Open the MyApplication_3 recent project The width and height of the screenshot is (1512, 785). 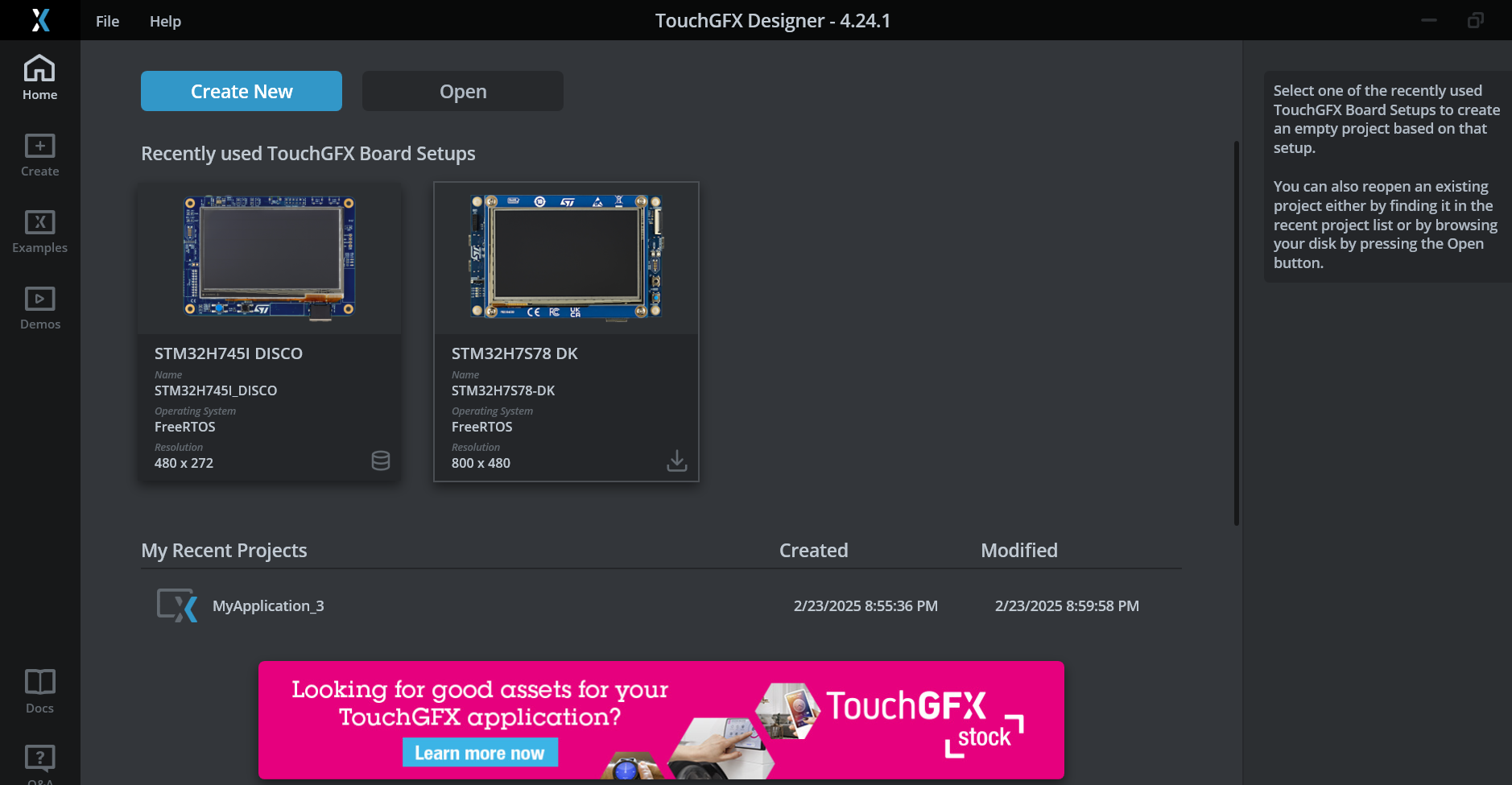660,605
